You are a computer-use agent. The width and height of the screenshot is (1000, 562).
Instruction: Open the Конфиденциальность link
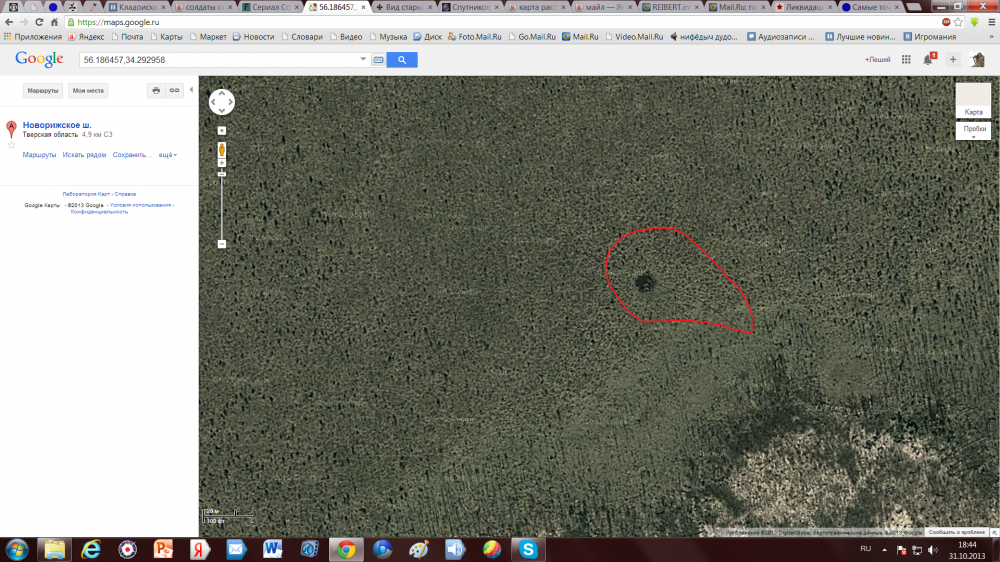coord(99,212)
